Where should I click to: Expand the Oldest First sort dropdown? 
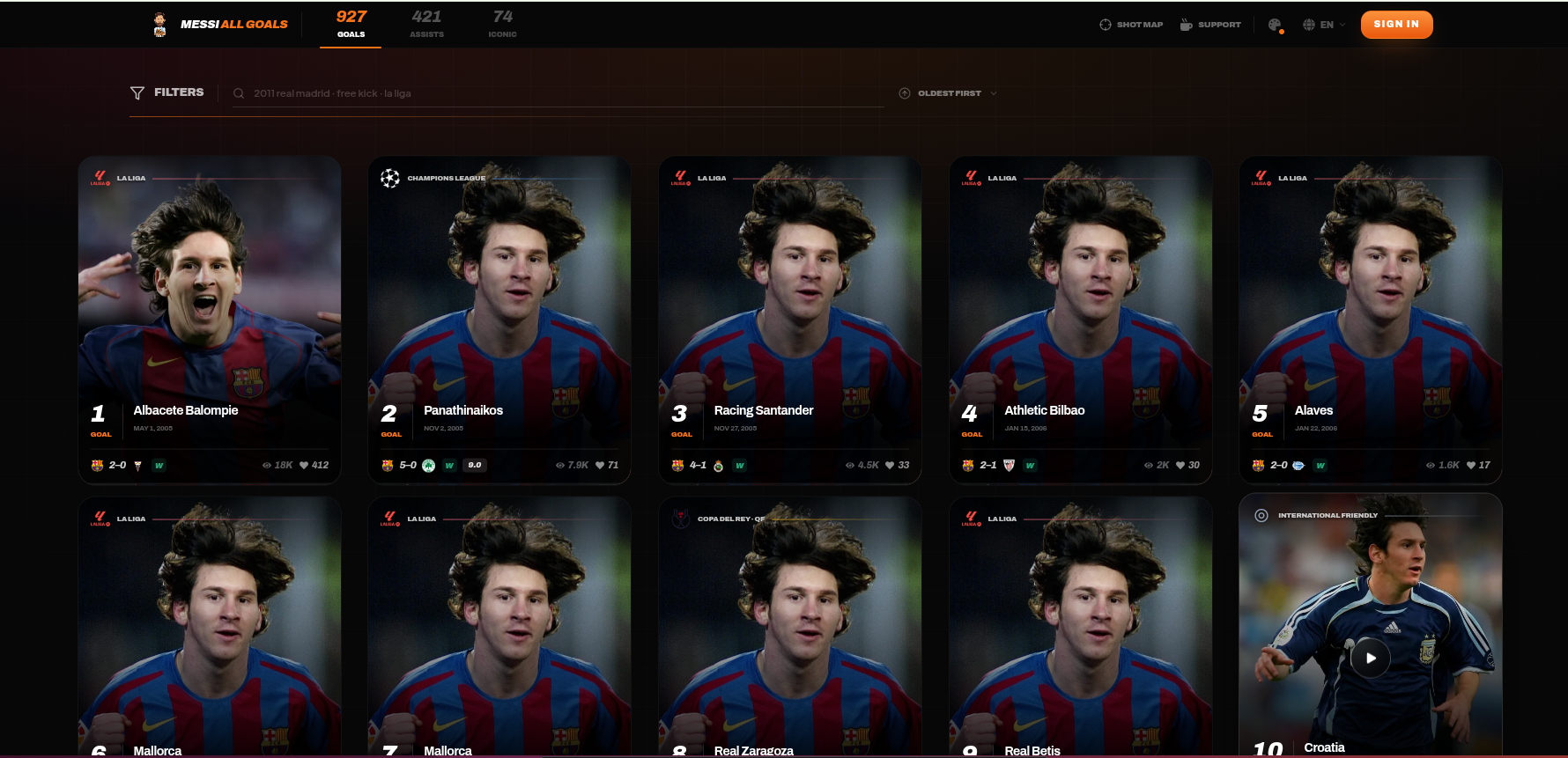[x=948, y=93]
